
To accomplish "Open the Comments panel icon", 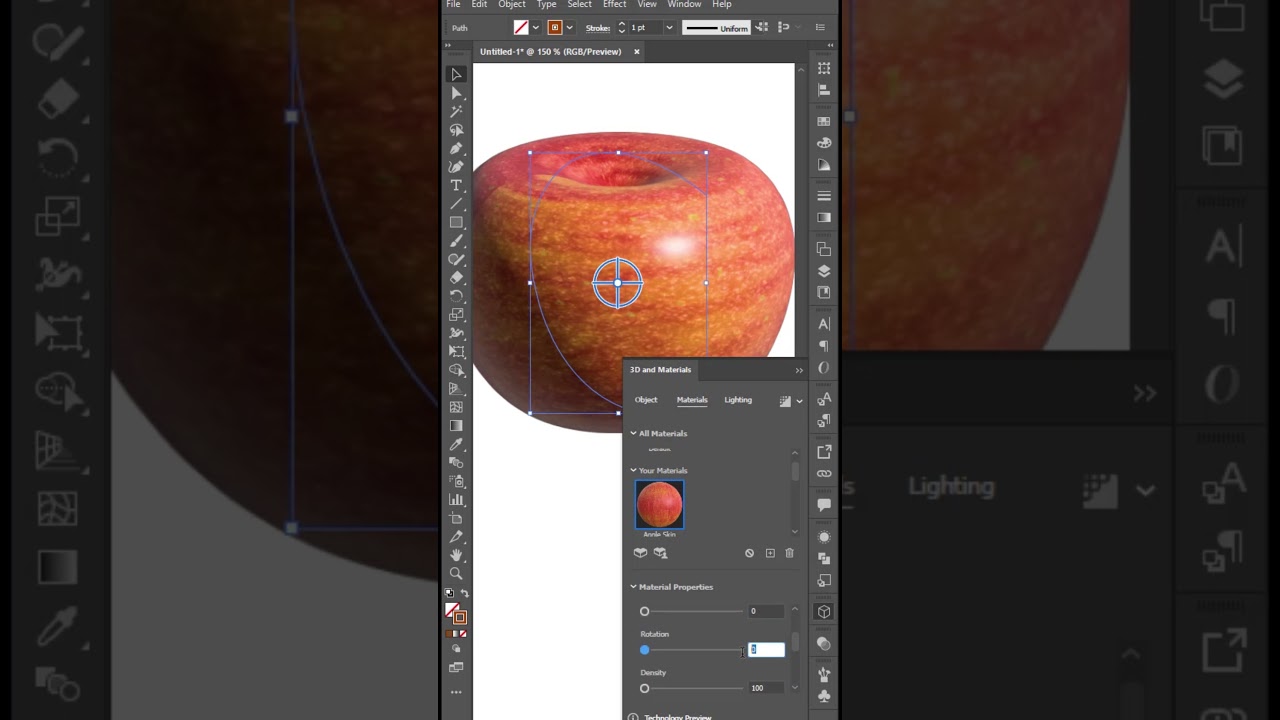I will click(824, 506).
